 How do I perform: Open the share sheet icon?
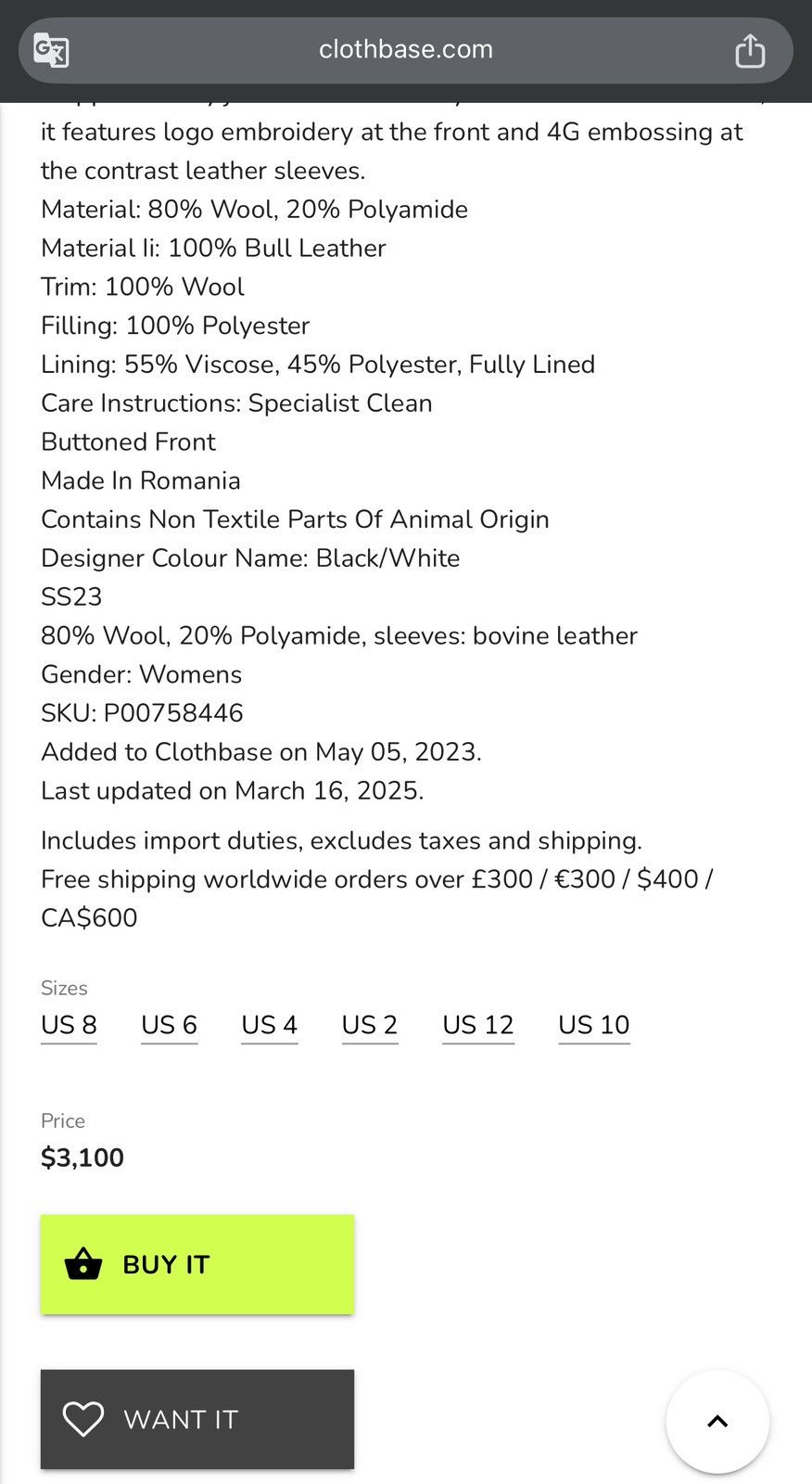[x=750, y=50]
